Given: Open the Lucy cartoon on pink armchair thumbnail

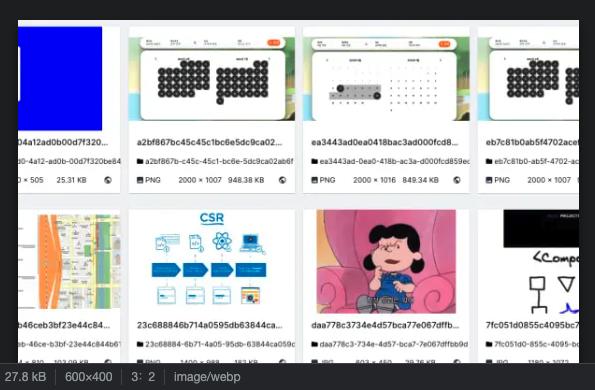Looking at the screenshot, I should point(386,261).
